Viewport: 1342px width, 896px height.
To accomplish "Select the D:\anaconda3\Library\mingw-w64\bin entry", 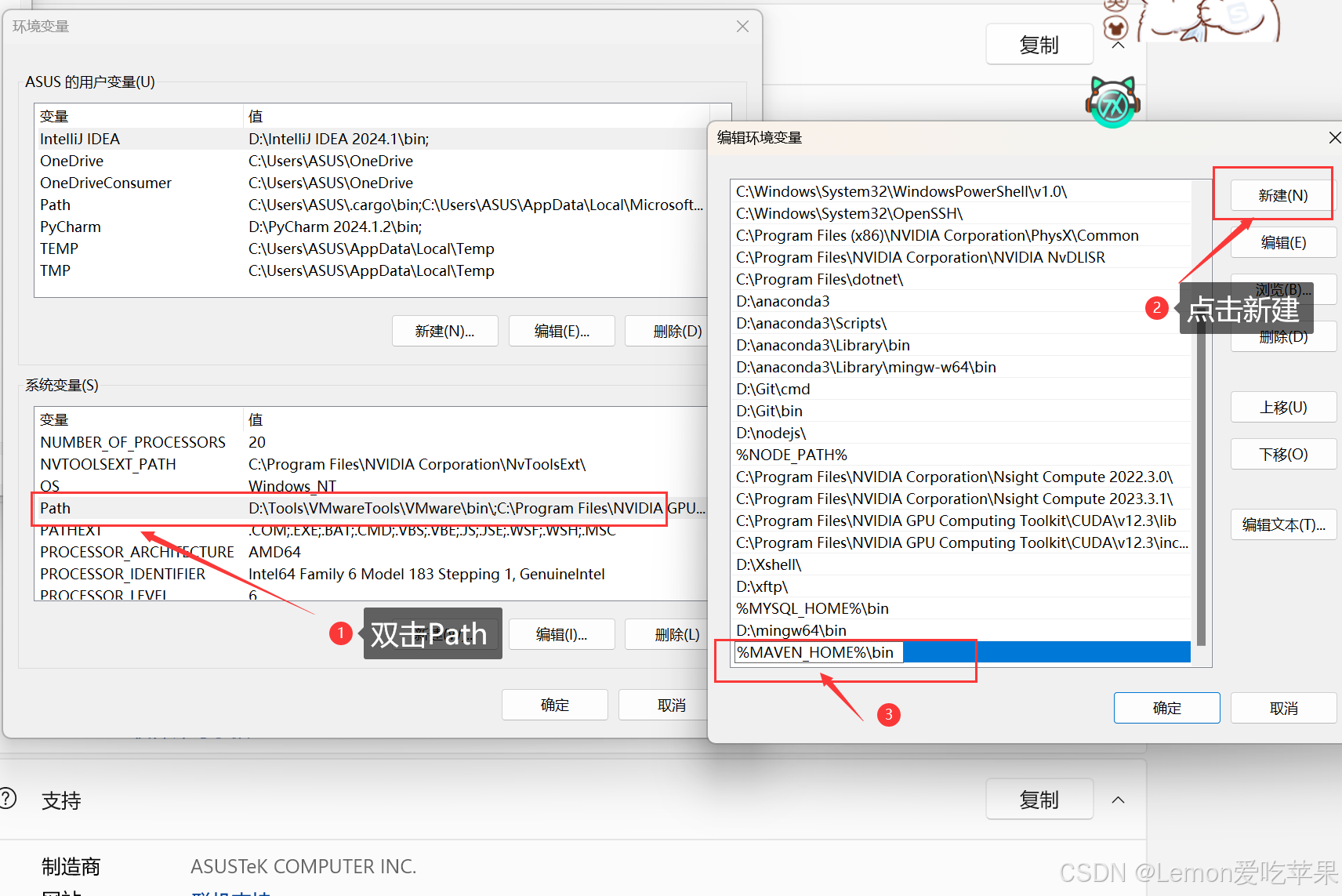I will (x=961, y=367).
